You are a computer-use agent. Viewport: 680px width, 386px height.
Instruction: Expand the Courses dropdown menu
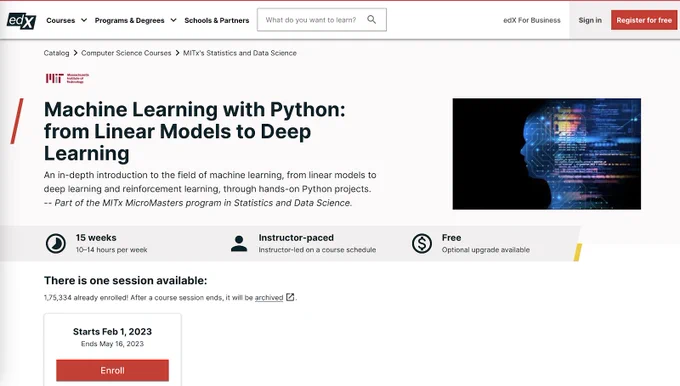(x=66, y=20)
